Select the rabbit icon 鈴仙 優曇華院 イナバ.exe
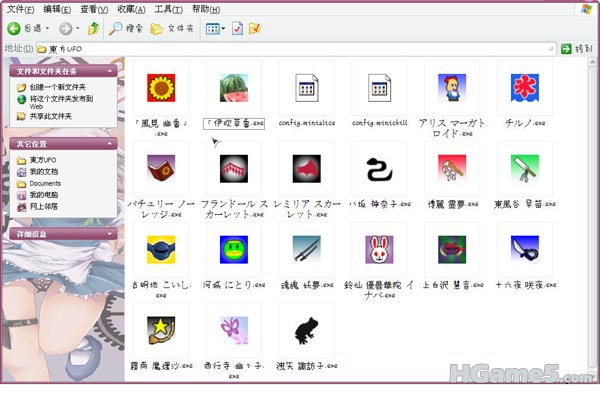 (x=379, y=250)
